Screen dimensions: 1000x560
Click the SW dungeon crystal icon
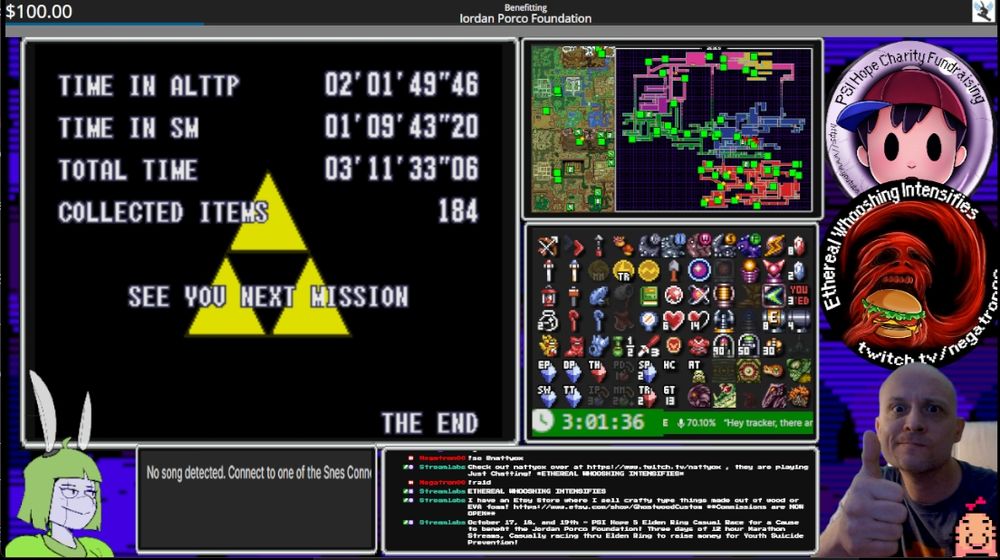547,397
